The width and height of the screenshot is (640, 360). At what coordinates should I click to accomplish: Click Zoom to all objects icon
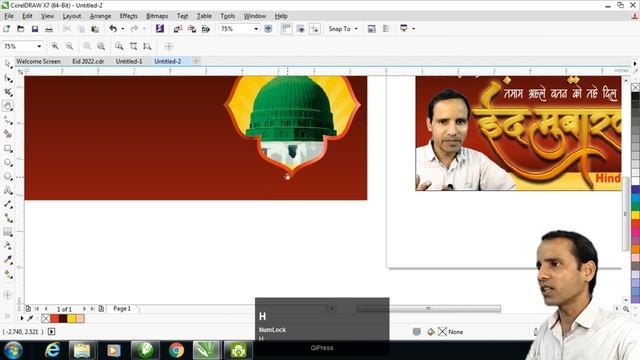click(x=119, y=47)
